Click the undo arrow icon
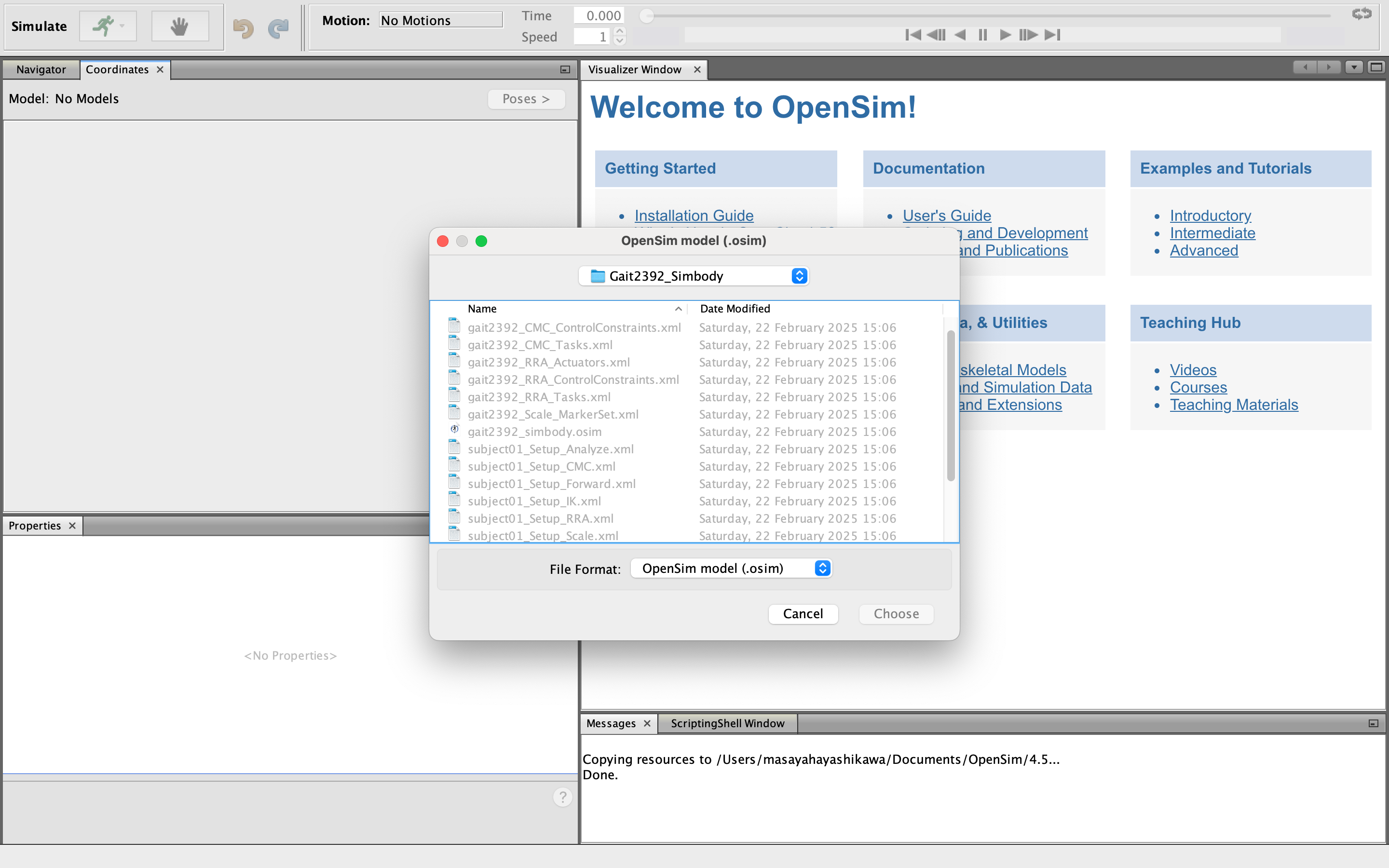This screenshot has height=868, width=1389. (x=244, y=28)
